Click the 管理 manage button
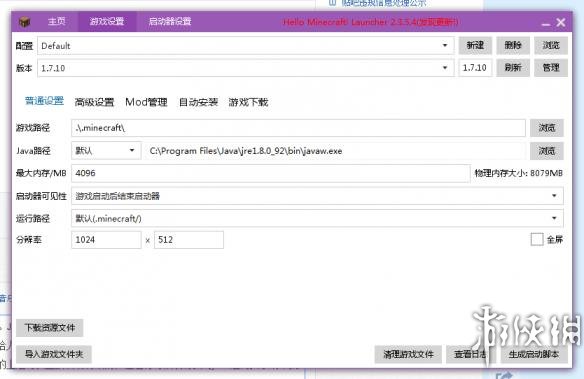The width and height of the screenshot is (584, 379). (x=551, y=68)
